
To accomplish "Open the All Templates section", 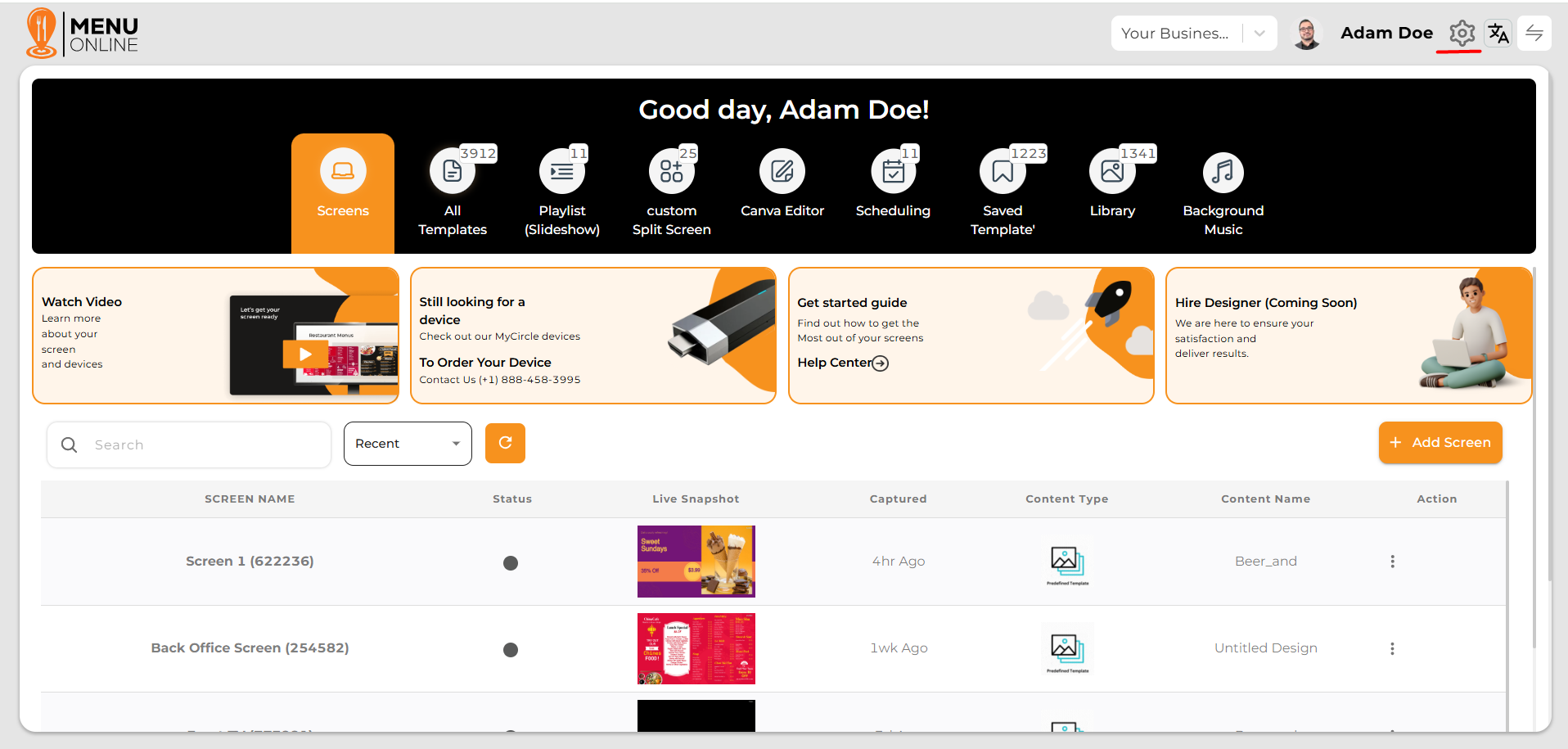I will point(452,172).
